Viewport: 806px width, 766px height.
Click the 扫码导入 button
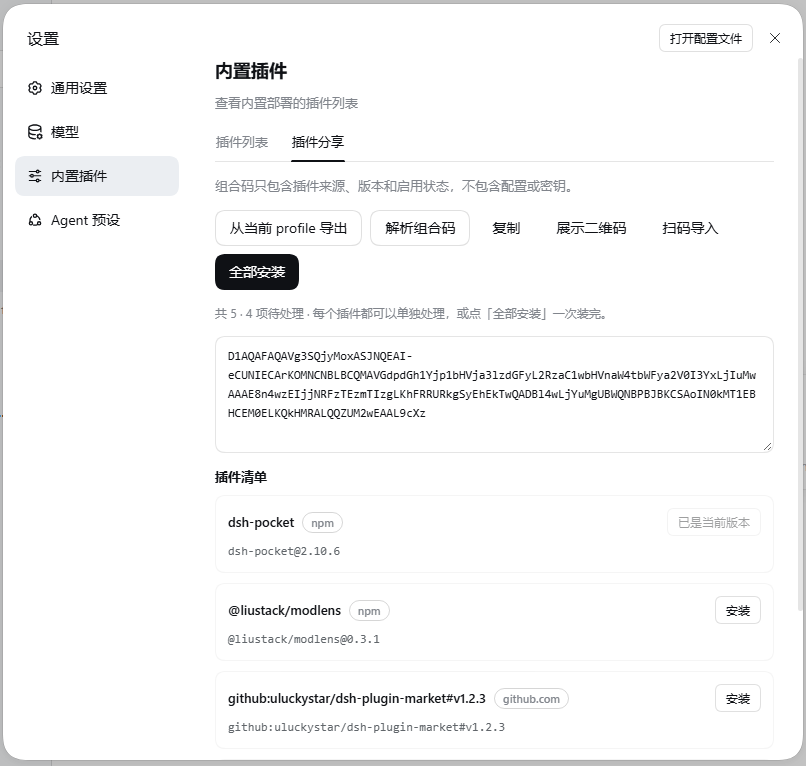click(x=690, y=228)
